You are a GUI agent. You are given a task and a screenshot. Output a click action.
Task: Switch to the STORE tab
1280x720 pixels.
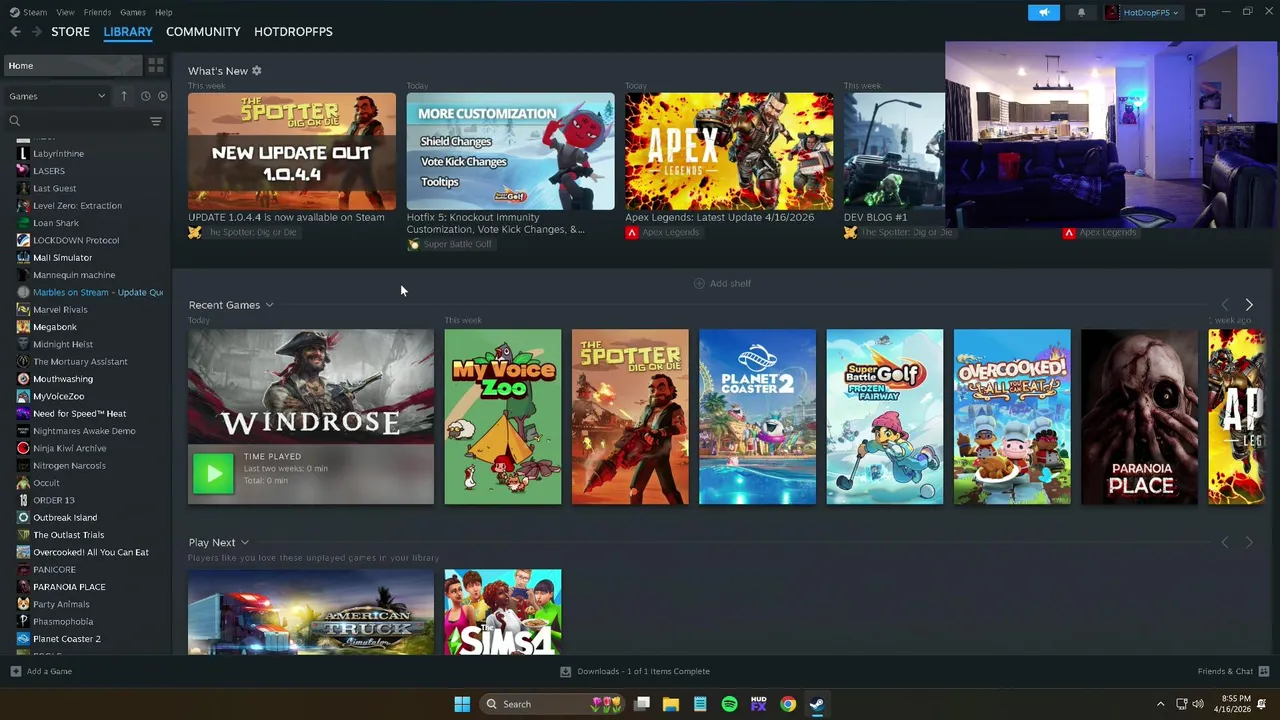click(x=70, y=32)
